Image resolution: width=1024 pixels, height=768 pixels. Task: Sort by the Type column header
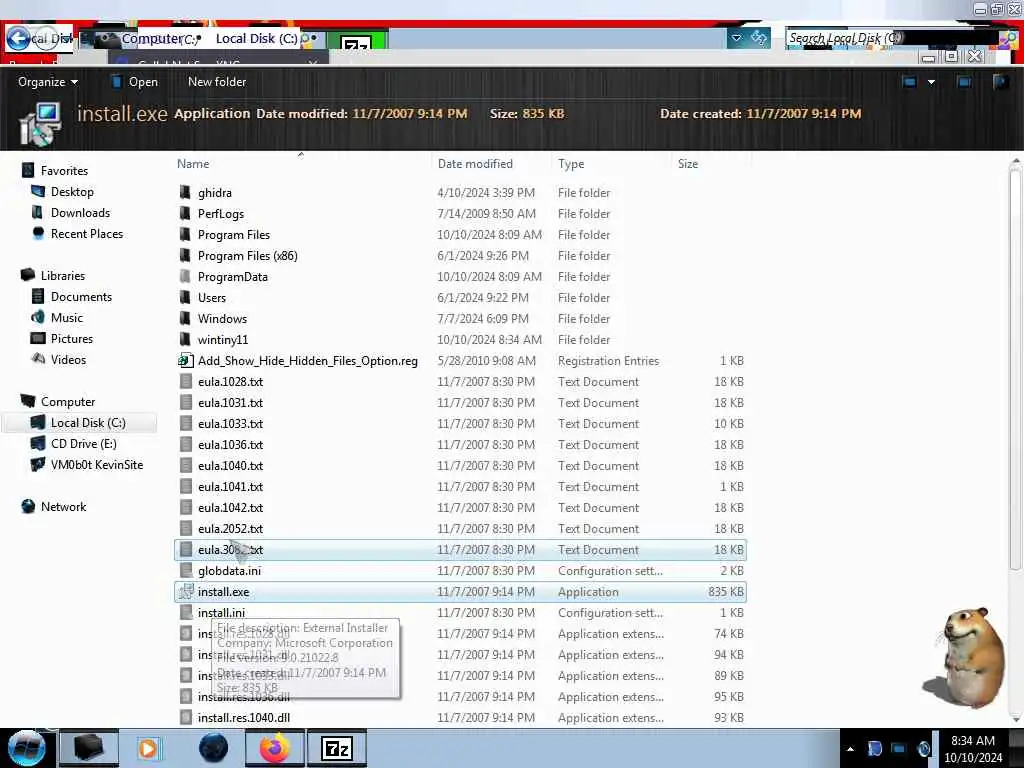571,164
